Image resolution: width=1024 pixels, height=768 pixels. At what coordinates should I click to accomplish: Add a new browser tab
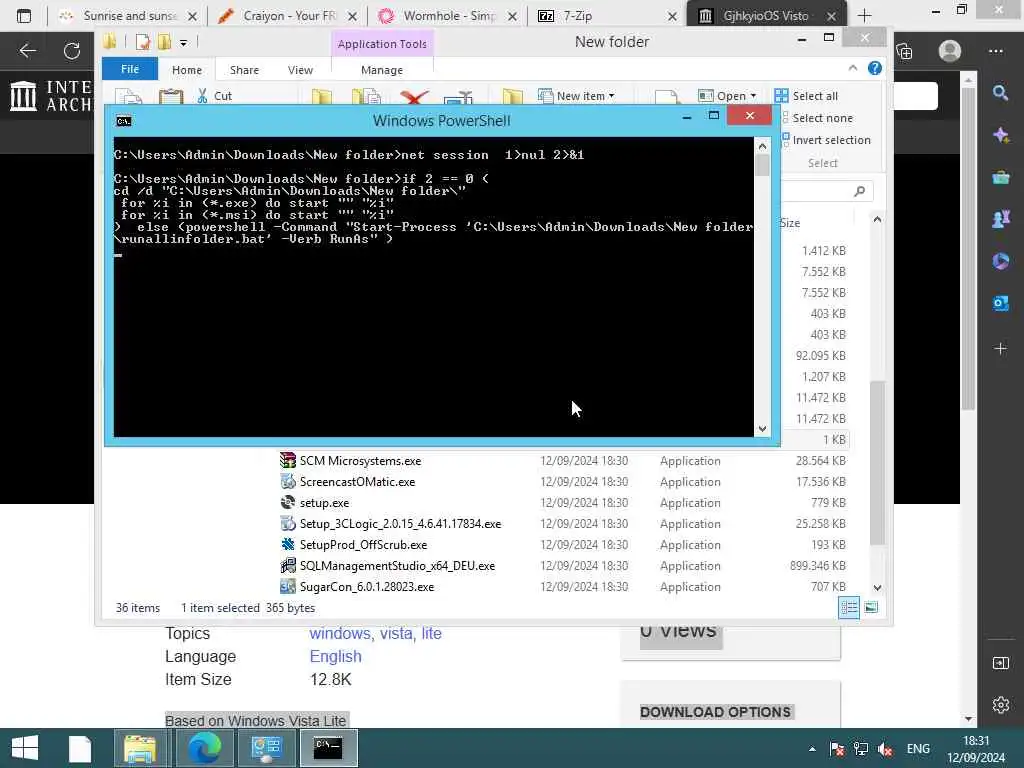tap(865, 16)
